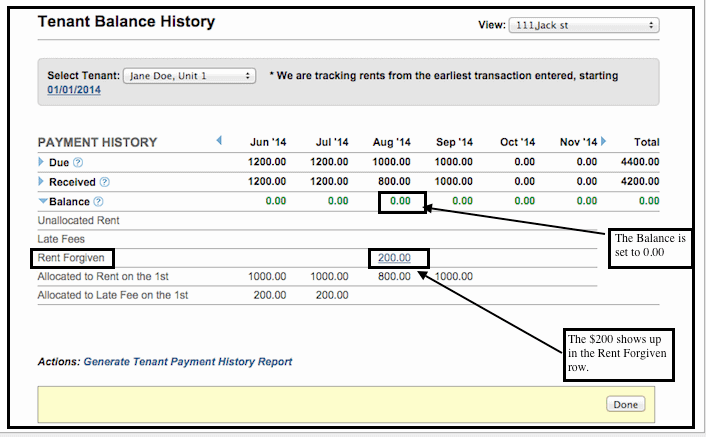Click the previous months left arrow
The width and height of the screenshot is (706, 437).
[219, 141]
